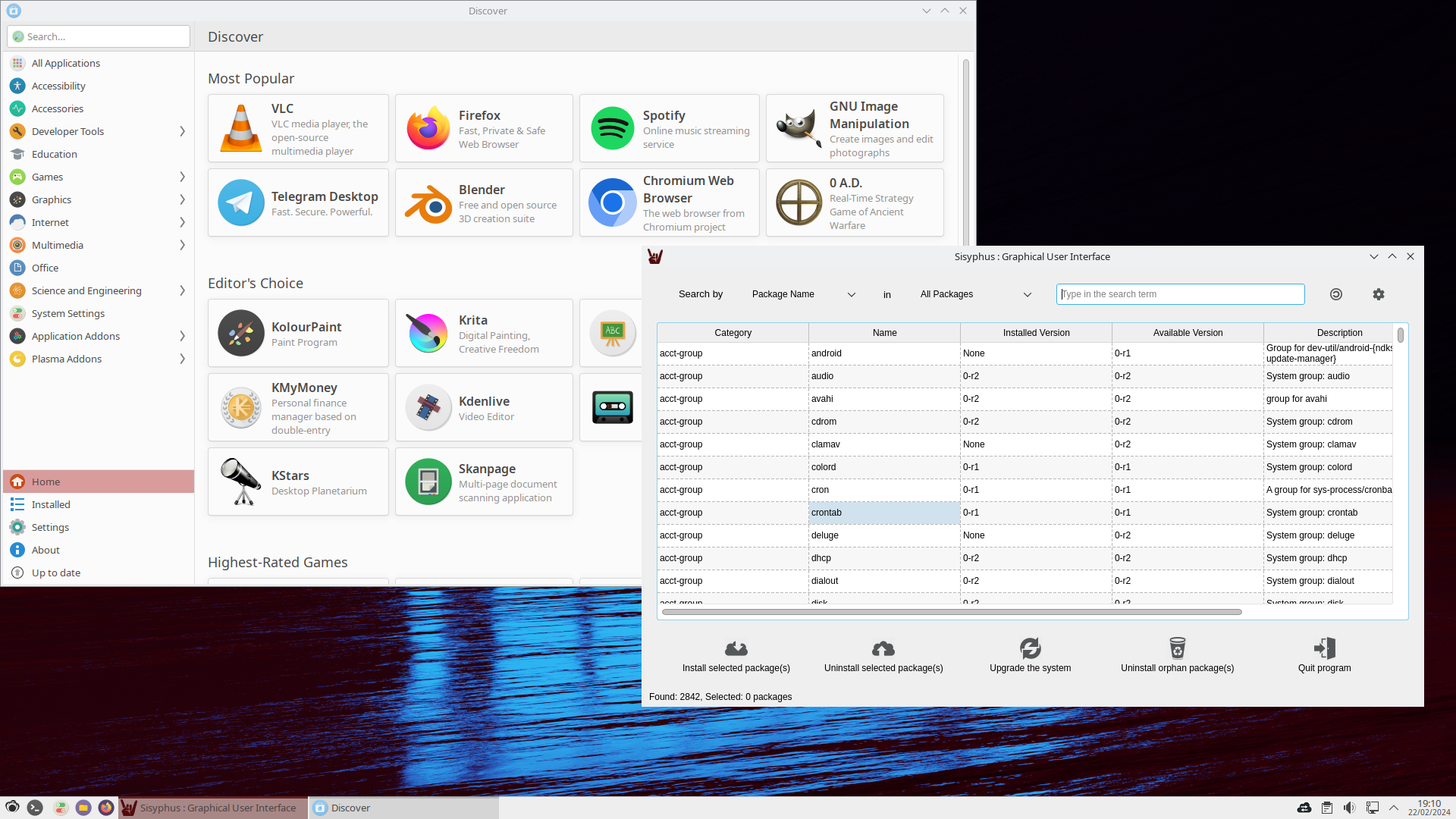Expand Developer Tools category
1456x819 pixels.
[x=182, y=131]
